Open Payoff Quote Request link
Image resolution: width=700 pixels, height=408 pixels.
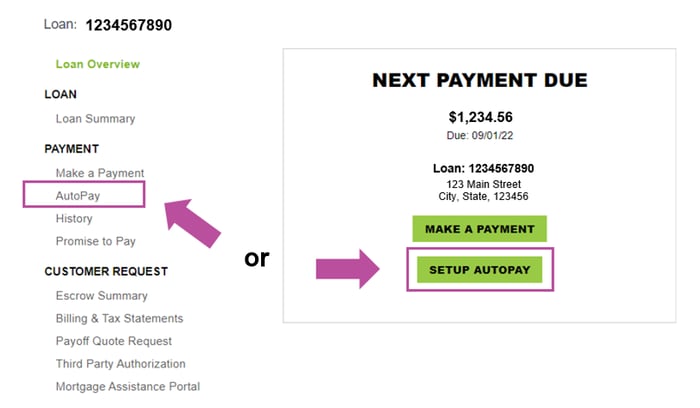click(114, 341)
